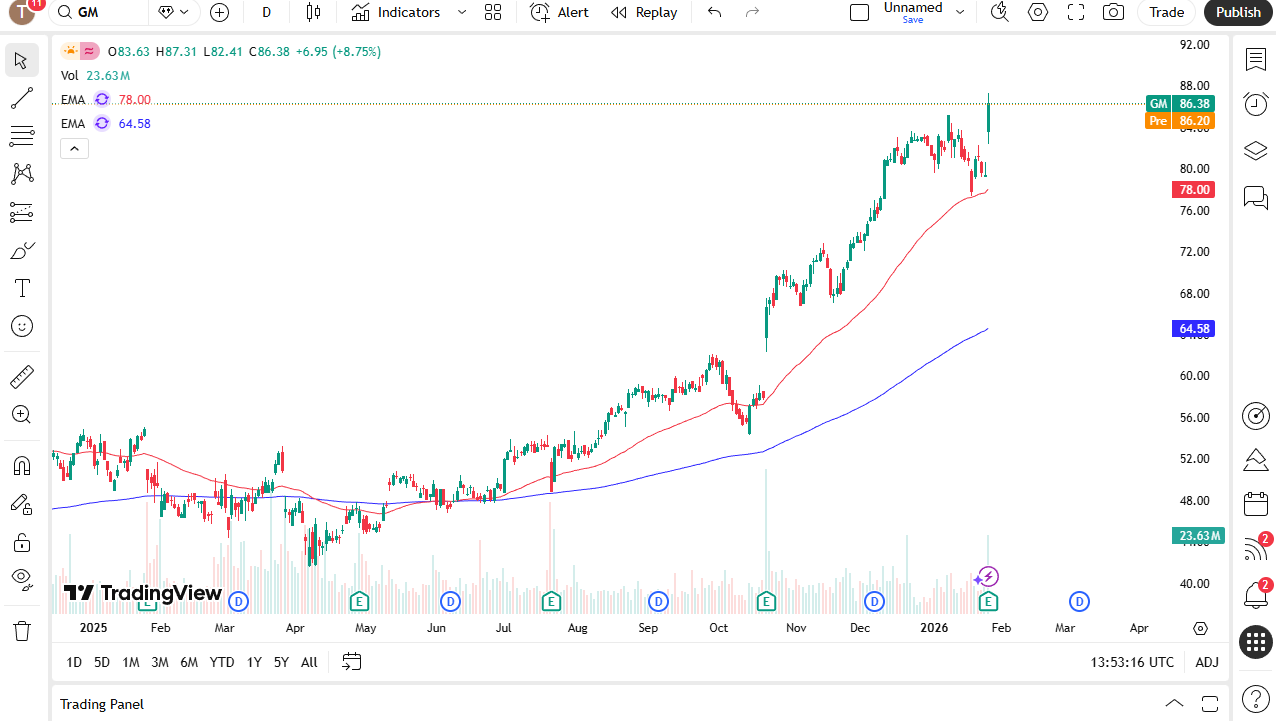Open the Trade button
The width and height of the screenshot is (1276, 721).
click(x=1166, y=12)
